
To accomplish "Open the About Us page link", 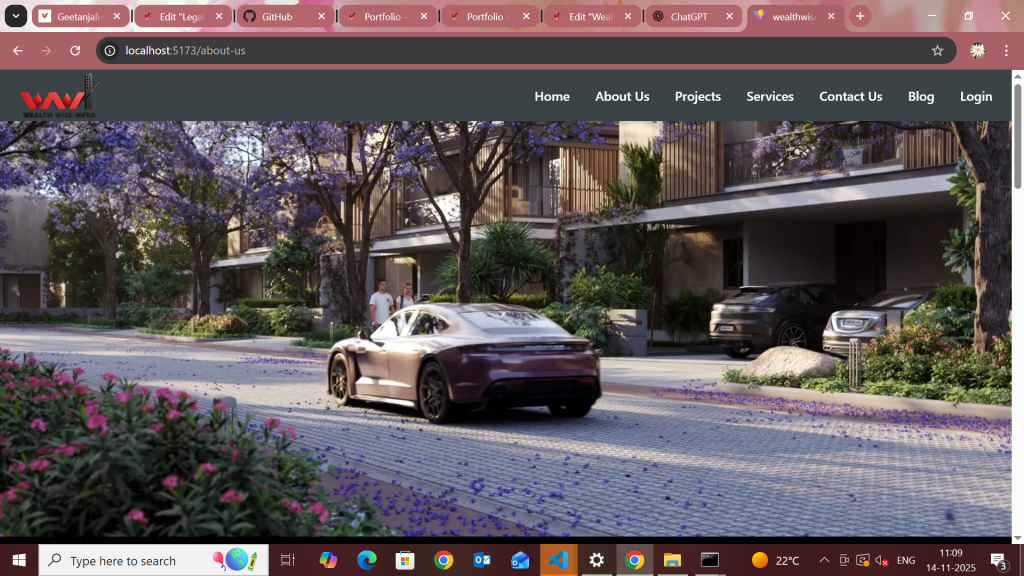I will point(622,97).
